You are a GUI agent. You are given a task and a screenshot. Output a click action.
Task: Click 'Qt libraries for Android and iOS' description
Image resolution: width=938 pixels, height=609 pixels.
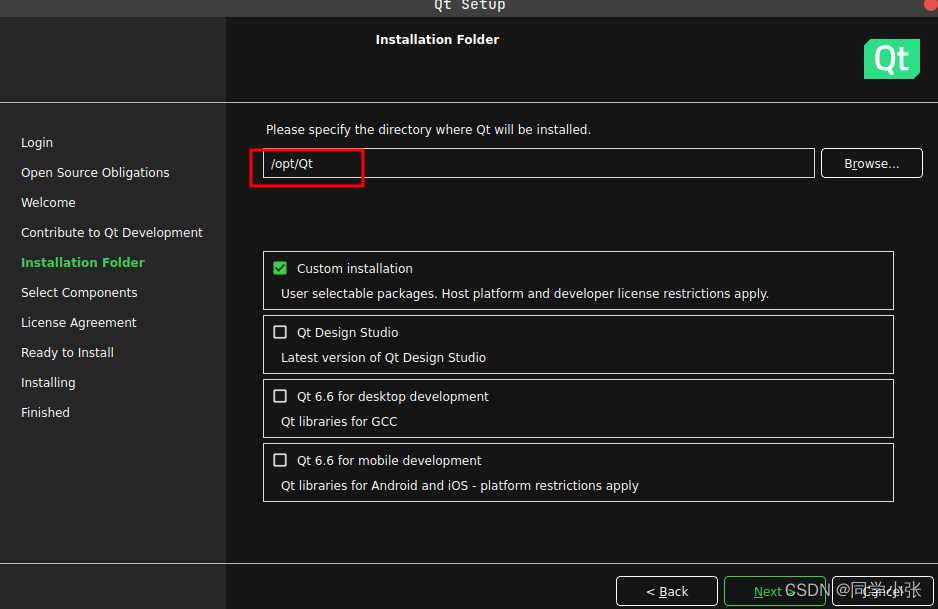460,486
